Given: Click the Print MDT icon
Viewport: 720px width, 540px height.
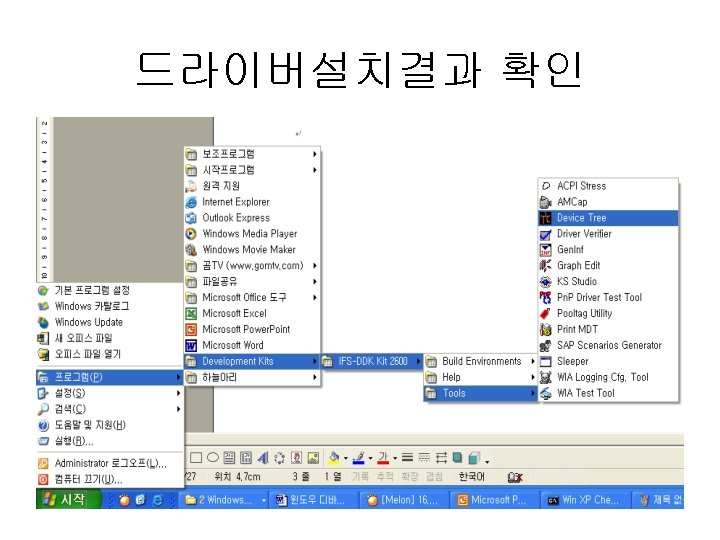Looking at the screenshot, I should click(546, 329).
